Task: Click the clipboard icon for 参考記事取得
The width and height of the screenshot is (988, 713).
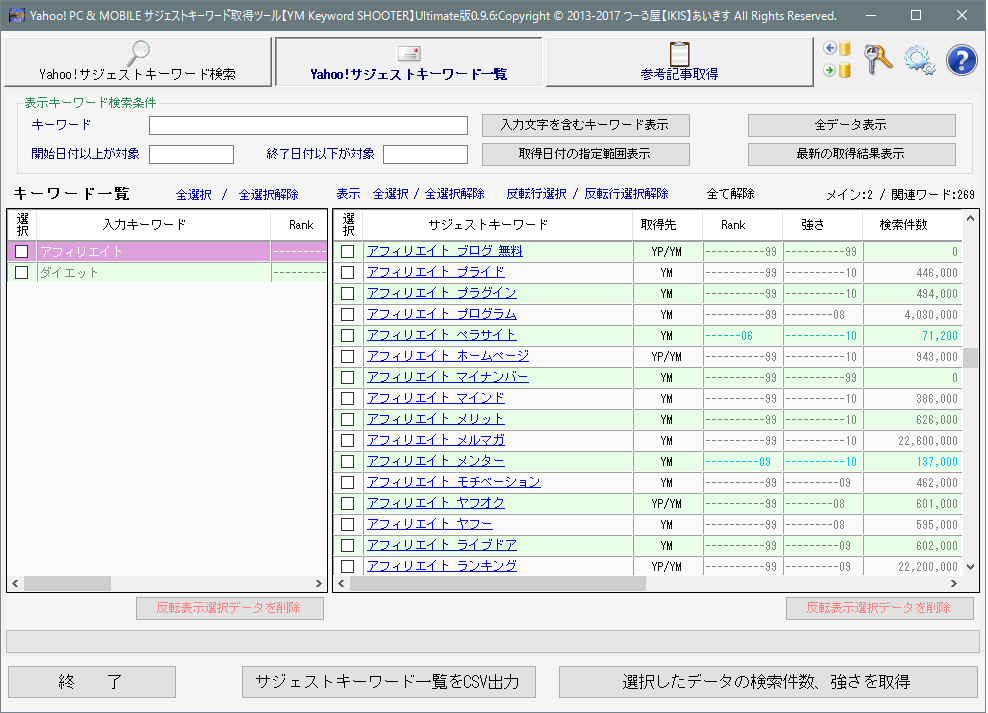Action: 679,54
